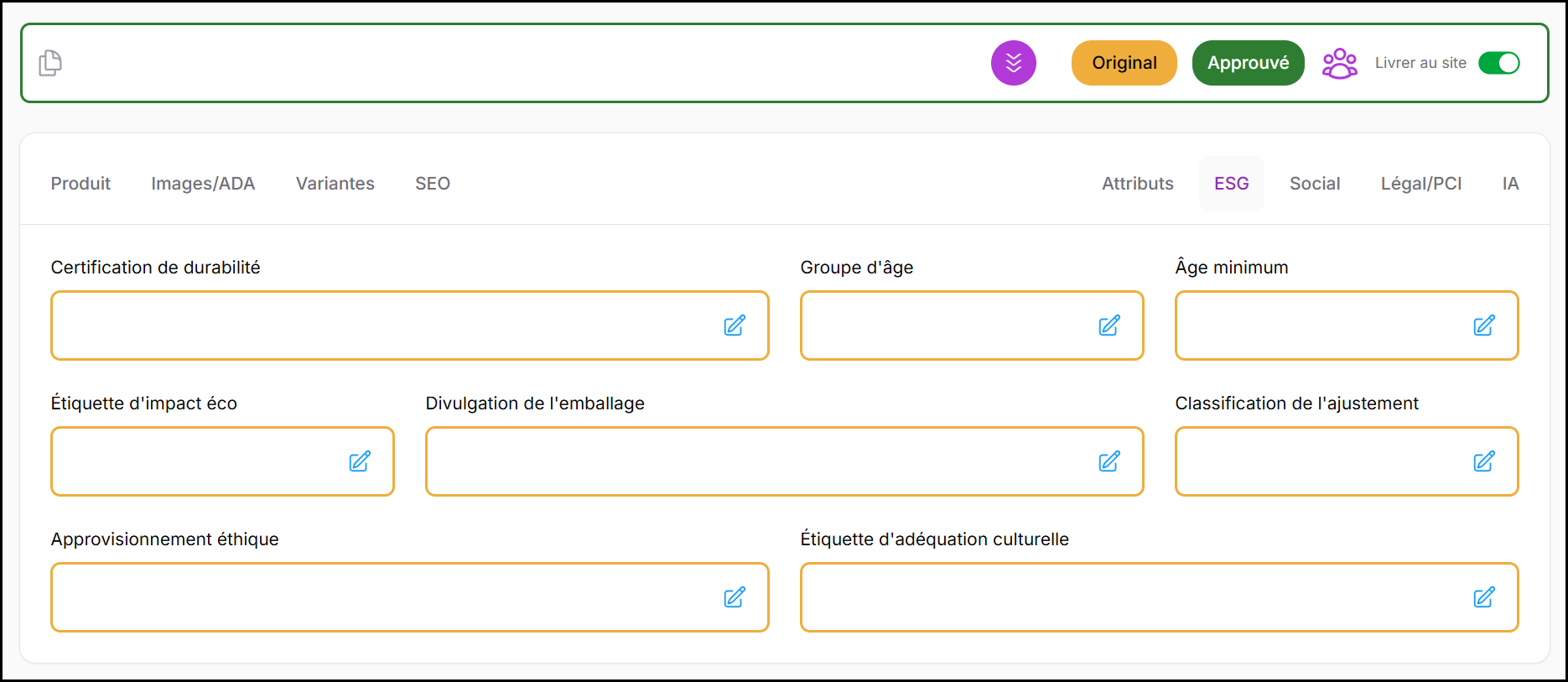
Task: Click the purple double-chevron expand button
Action: [x=1013, y=63]
